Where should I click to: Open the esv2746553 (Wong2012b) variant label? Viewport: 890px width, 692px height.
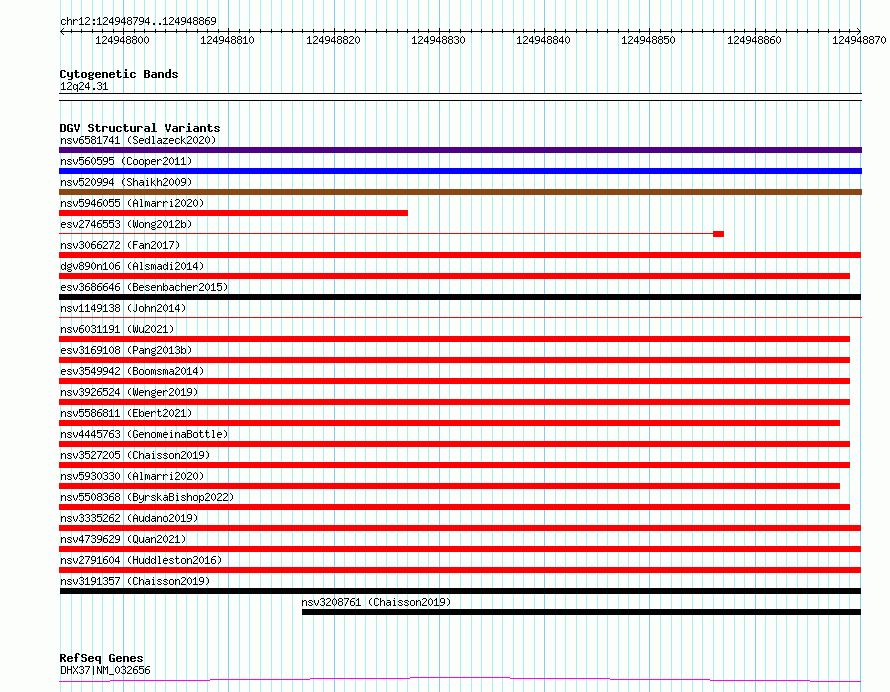126,224
